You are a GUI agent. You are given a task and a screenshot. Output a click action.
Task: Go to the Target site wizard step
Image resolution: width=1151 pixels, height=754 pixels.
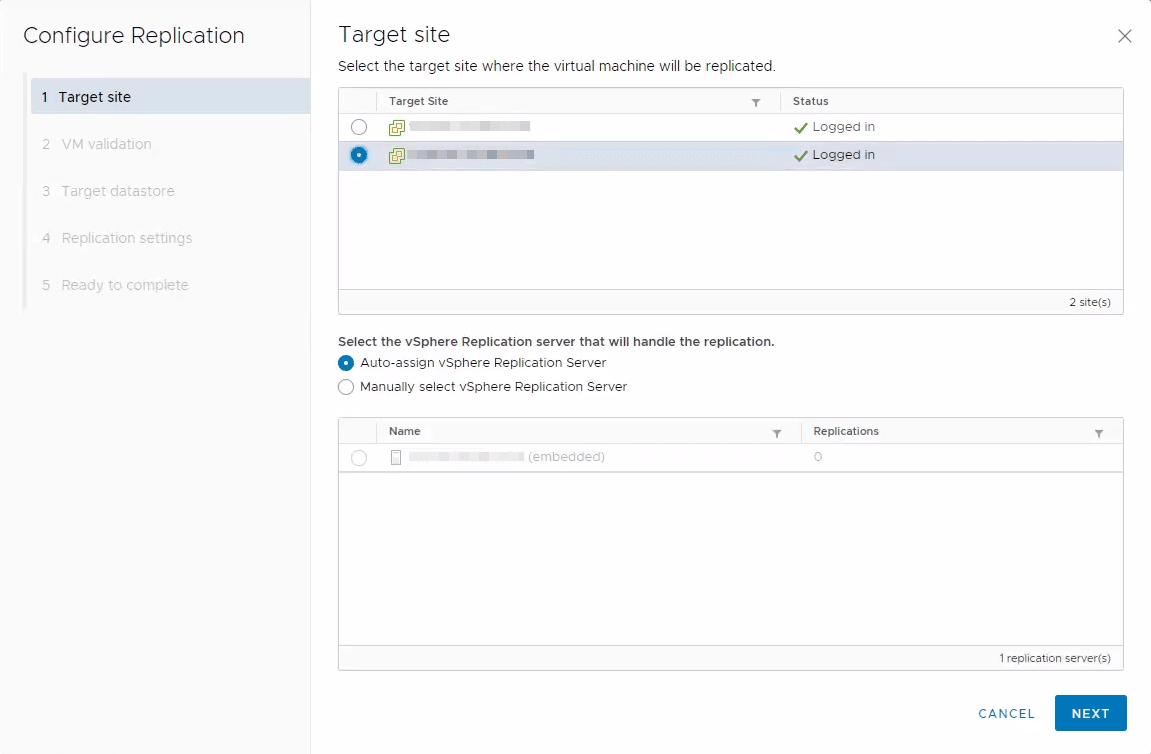click(x=95, y=97)
